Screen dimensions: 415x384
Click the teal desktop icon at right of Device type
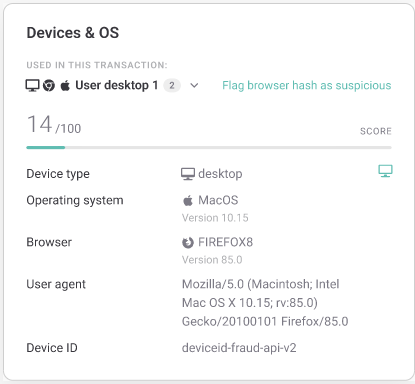[x=385, y=171]
